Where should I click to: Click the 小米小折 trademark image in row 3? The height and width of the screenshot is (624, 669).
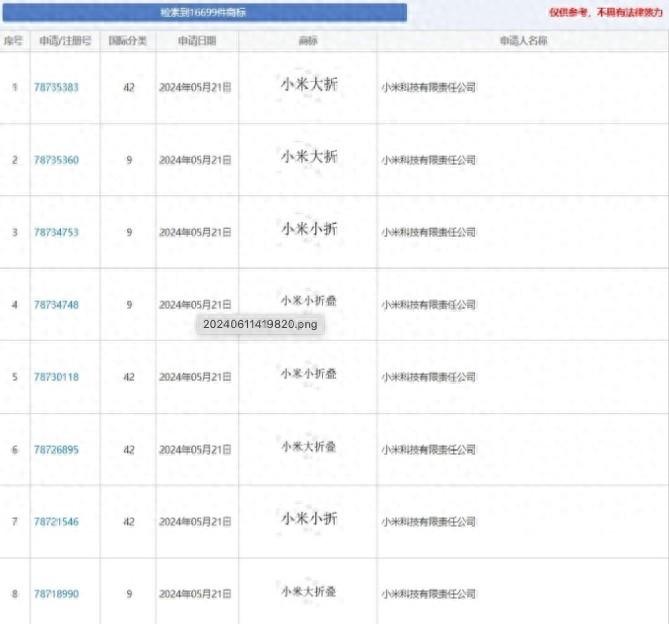[x=309, y=229]
